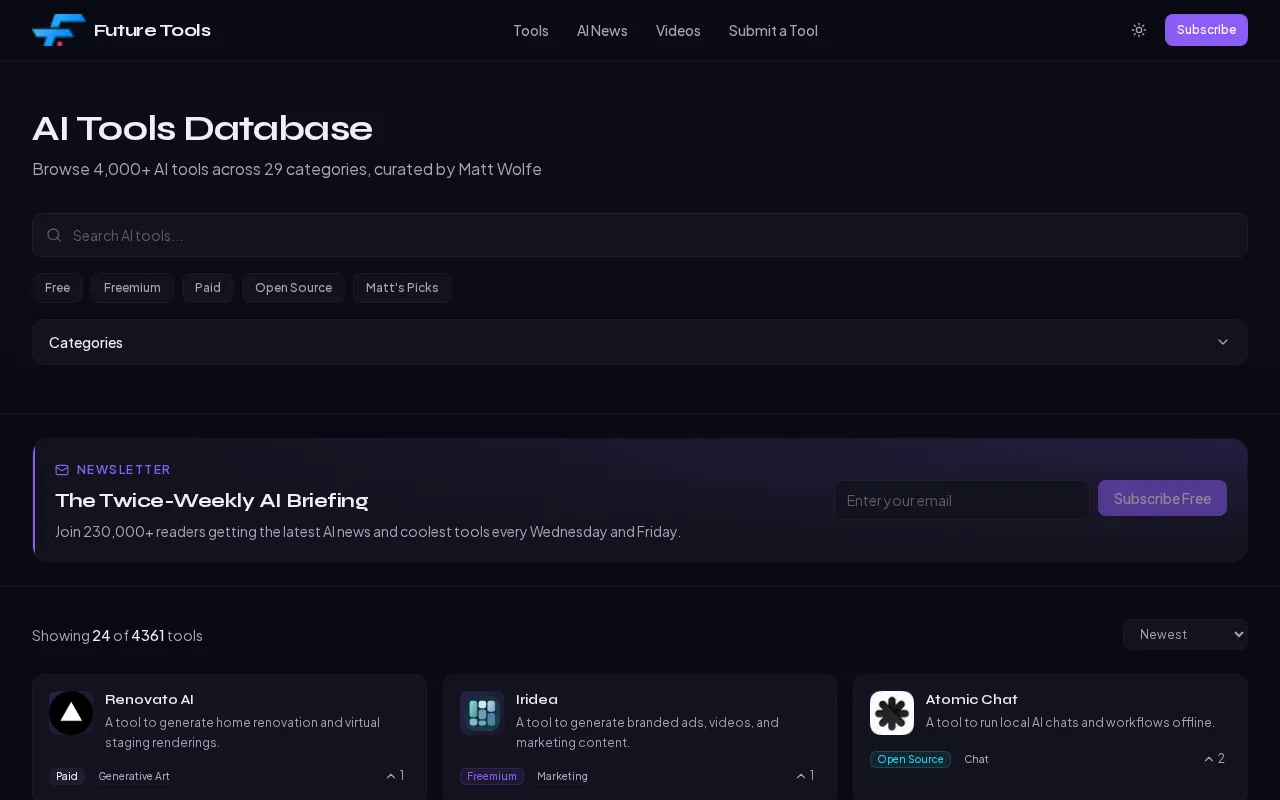Toggle the Paid pricing filter chip
The height and width of the screenshot is (800, 1280).
click(208, 288)
